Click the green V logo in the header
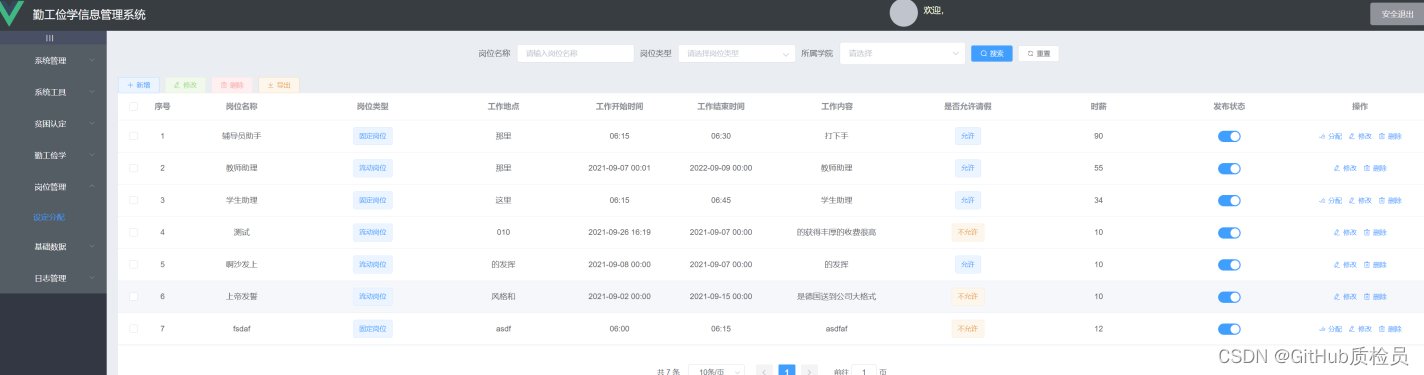 pyautogui.click(x=11, y=13)
